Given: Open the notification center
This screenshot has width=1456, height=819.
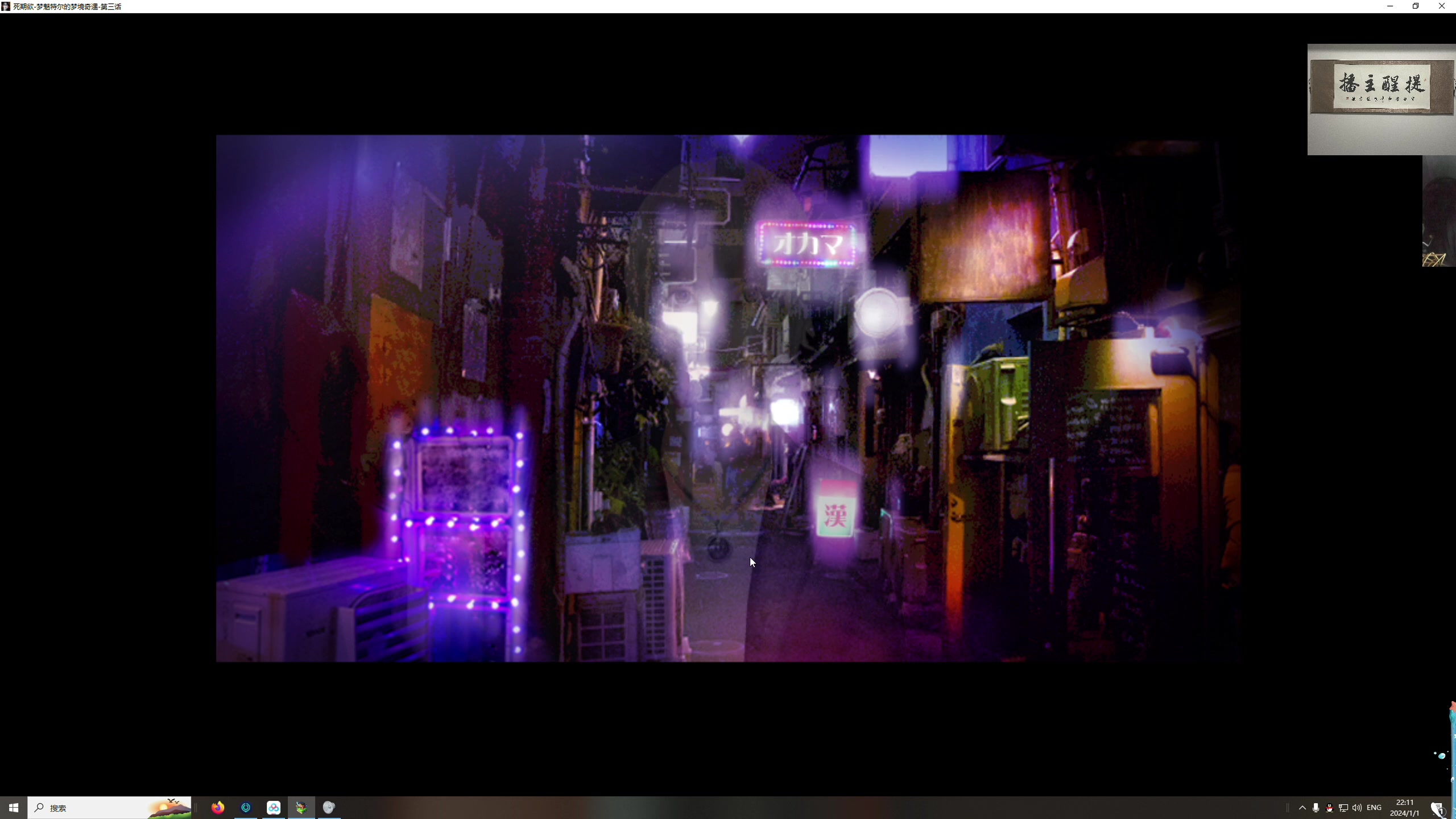Looking at the screenshot, I should (1438, 808).
